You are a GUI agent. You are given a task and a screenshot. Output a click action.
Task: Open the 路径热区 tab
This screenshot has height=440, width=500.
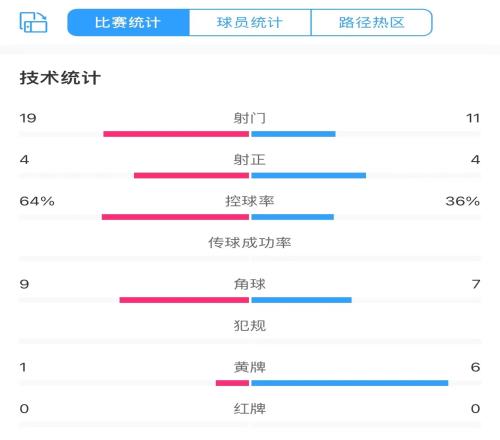click(372, 22)
